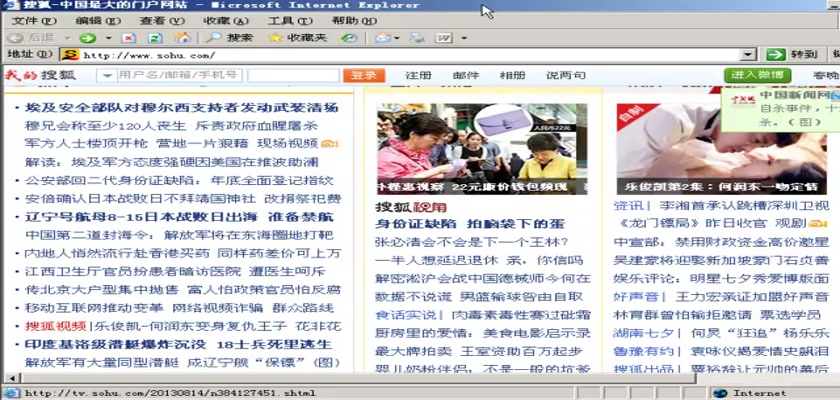Image resolution: width=840 pixels, height=400 pixels.
Task: Click the History icon in toolbar
Action: tap(349, 38)
